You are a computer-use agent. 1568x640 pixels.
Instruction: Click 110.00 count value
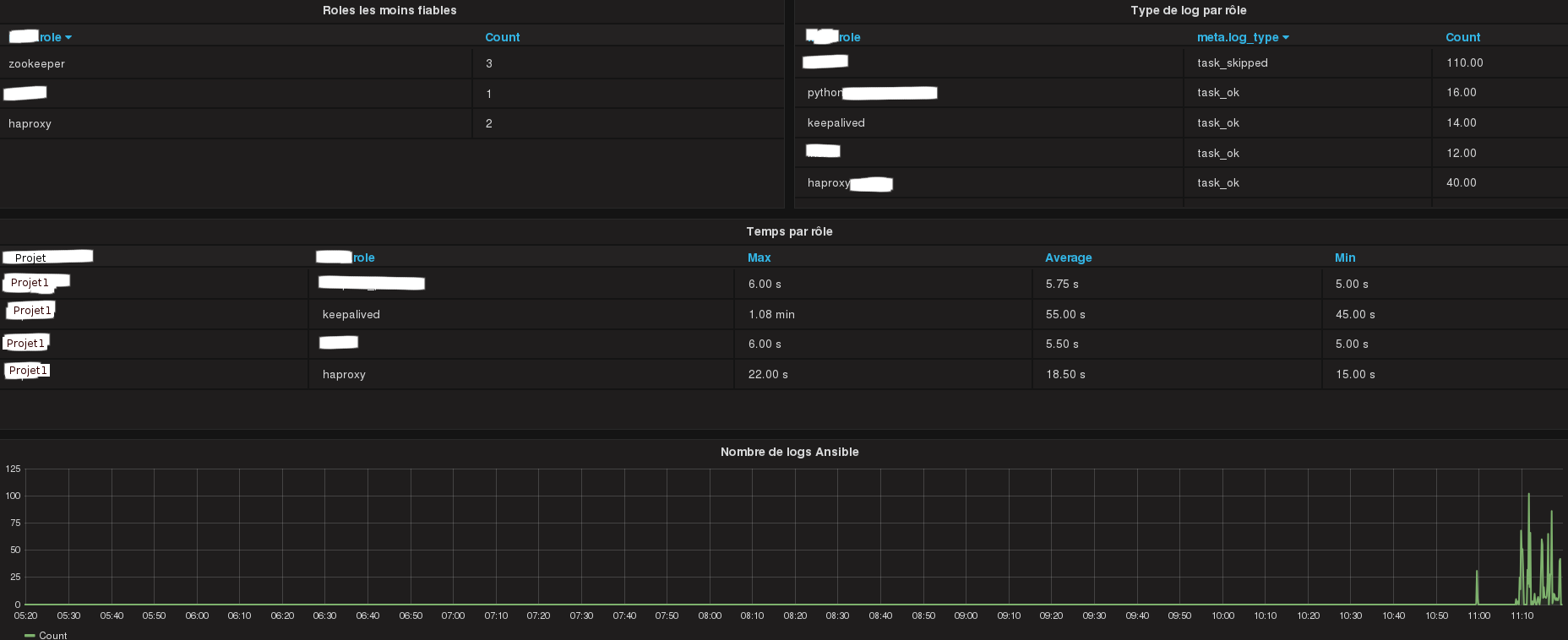1464,62
